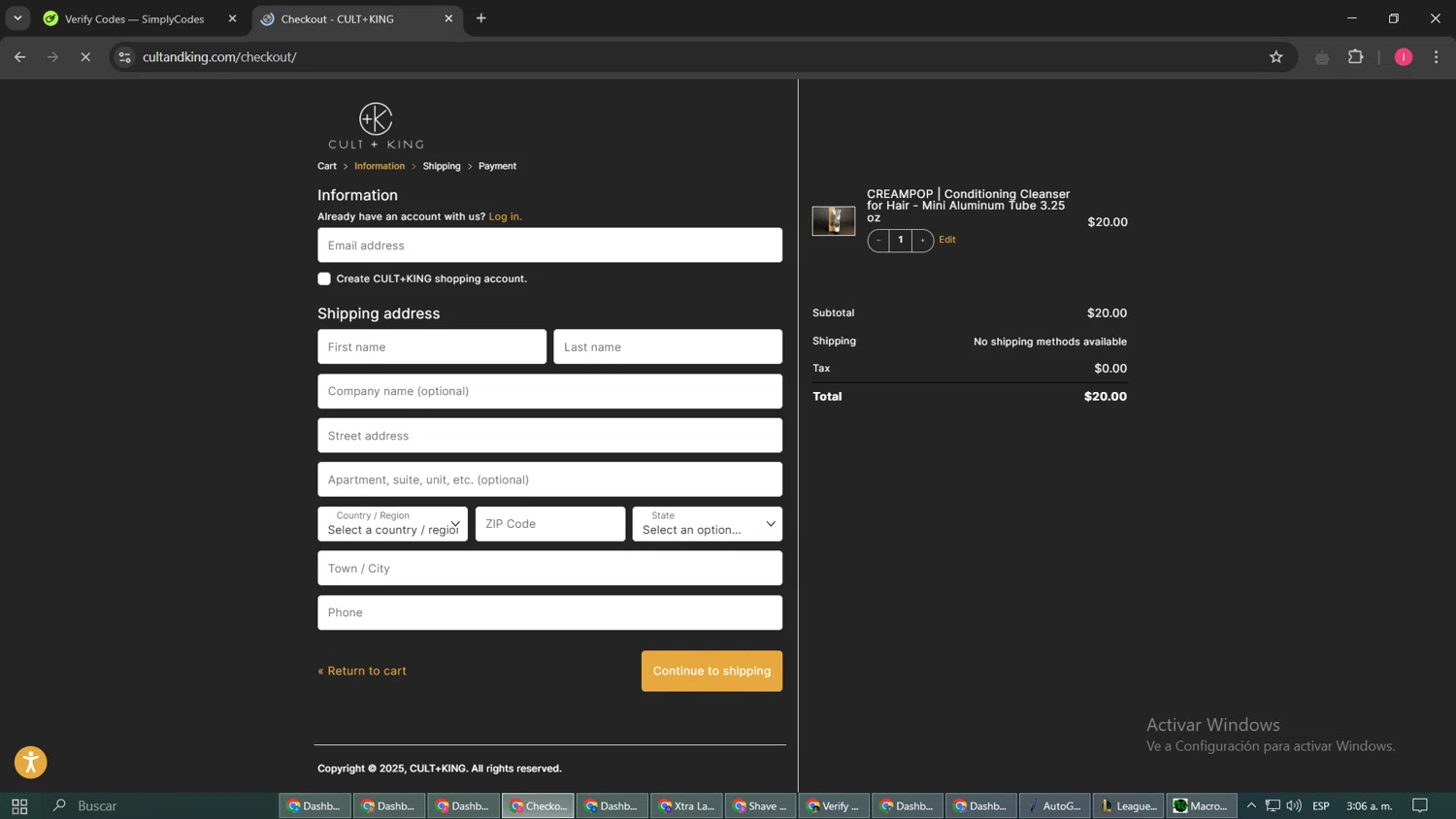Stop page loading with X button
1456x819 pixels.
[85, 57]
